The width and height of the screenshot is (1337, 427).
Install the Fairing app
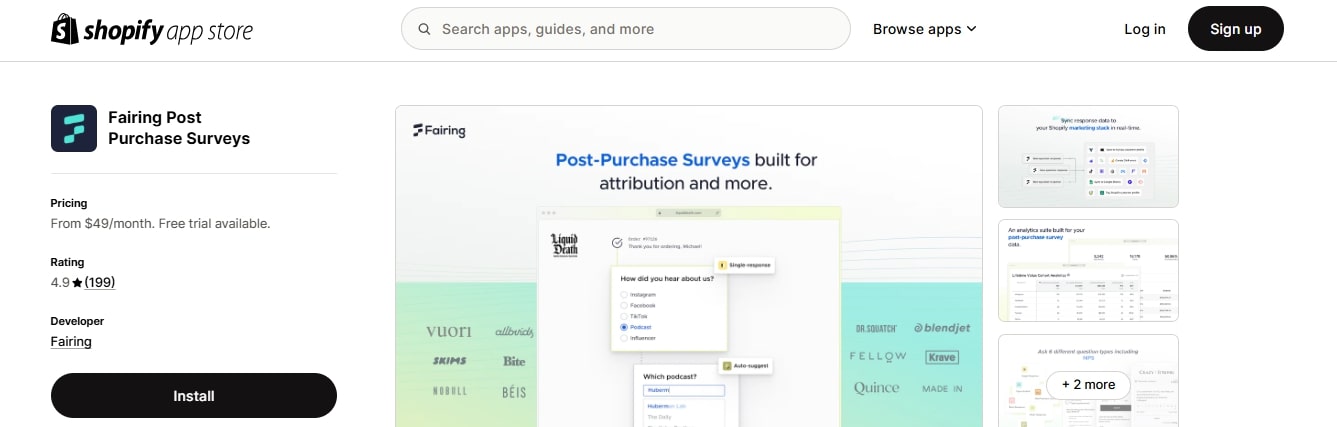click(x=194, y=395)
